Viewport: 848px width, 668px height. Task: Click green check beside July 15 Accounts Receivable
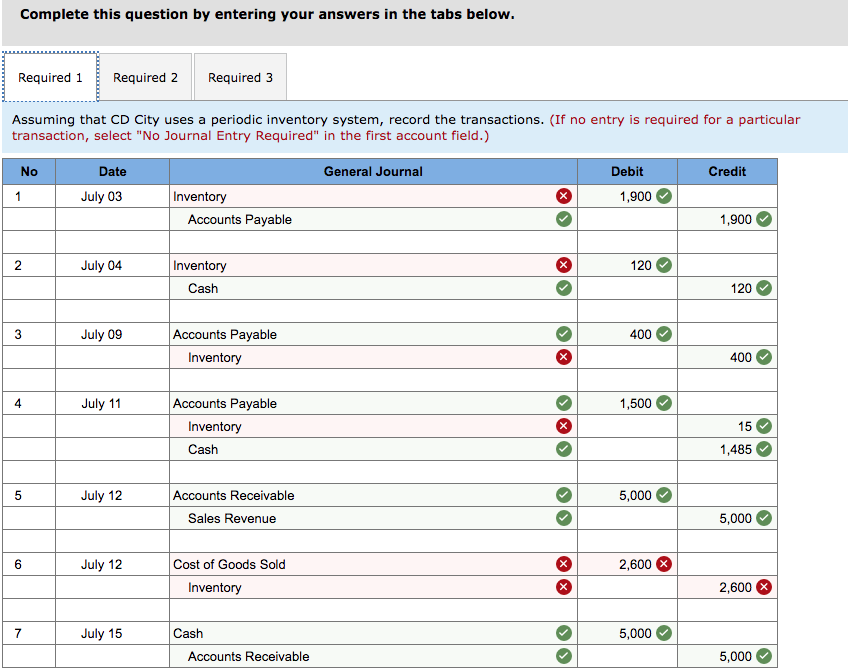[x=564, y=656]
